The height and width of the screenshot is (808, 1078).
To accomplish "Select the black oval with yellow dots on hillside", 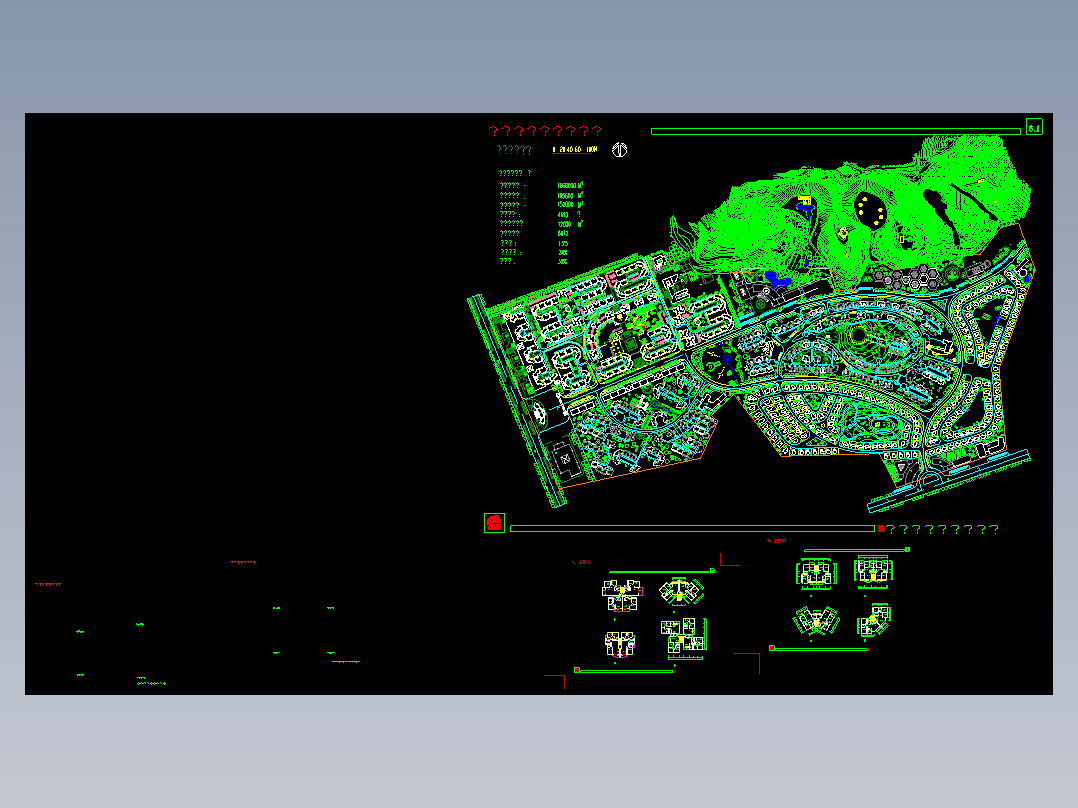I will pyautogui.click(x=870, y=209).
